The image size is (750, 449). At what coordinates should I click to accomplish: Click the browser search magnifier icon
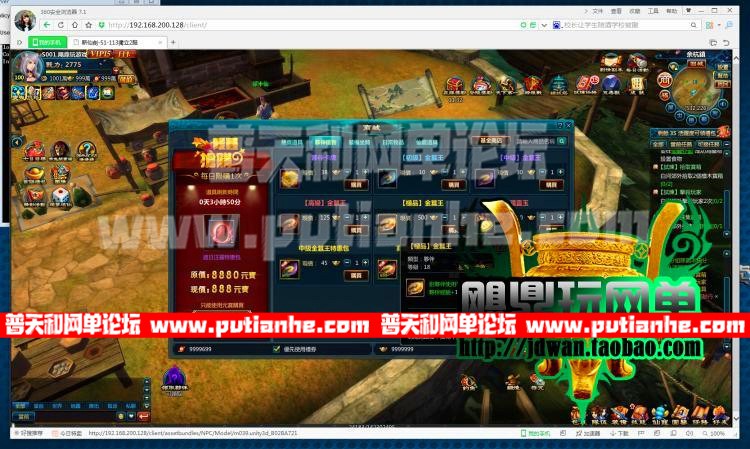[694, 25]
